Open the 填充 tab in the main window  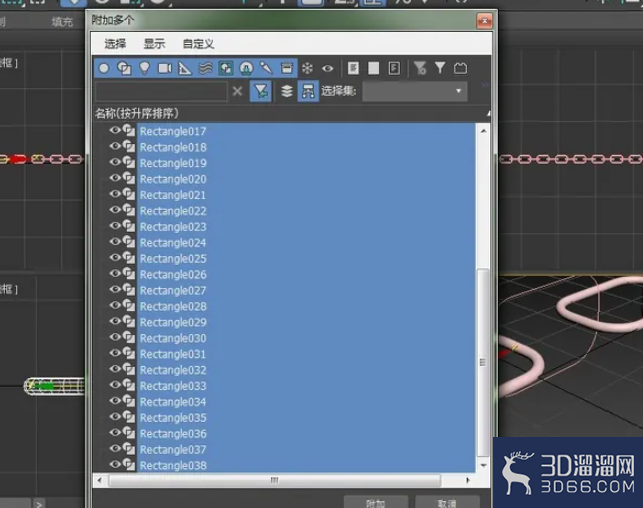point(62,22)
